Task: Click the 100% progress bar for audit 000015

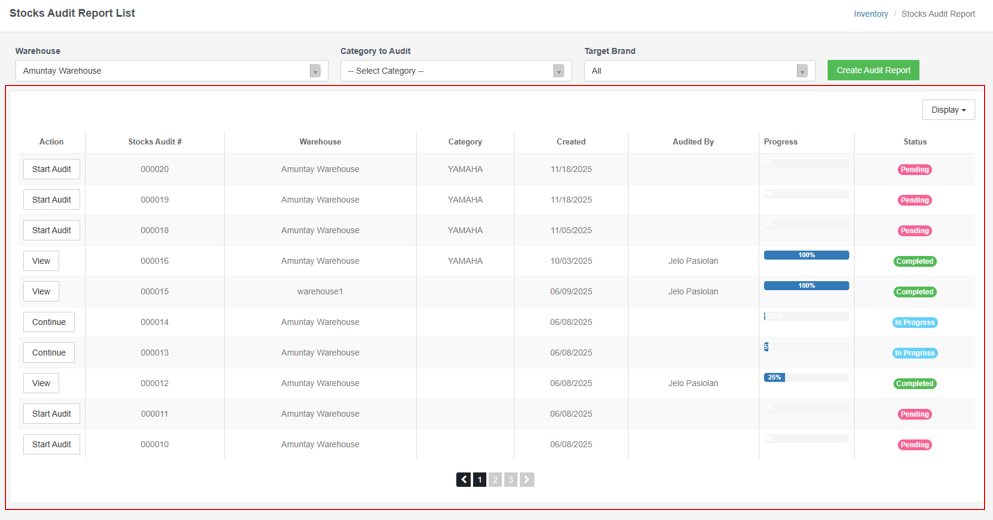Action: [x=806, y=286]
